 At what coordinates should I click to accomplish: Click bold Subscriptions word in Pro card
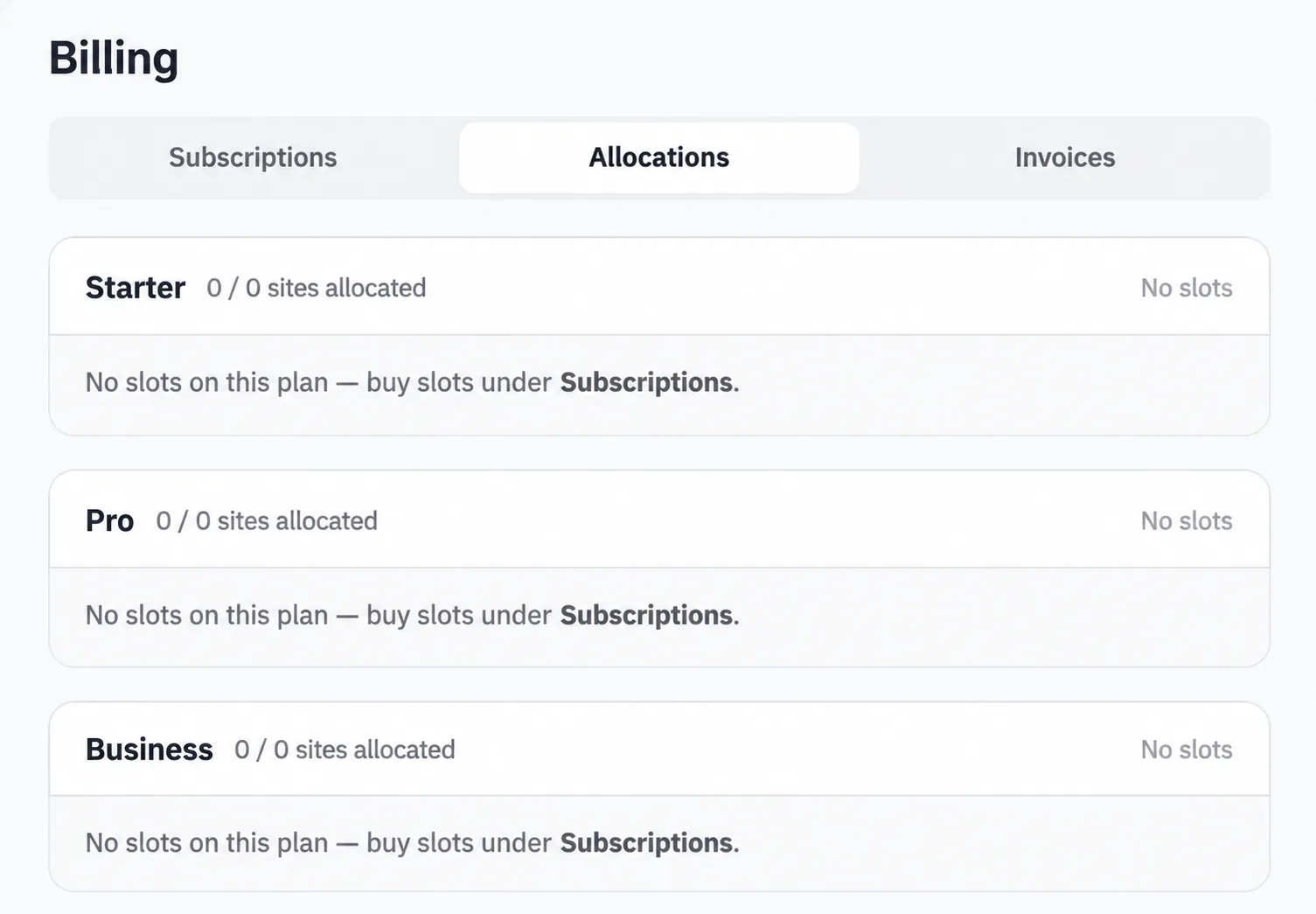[x=647, y=615]
